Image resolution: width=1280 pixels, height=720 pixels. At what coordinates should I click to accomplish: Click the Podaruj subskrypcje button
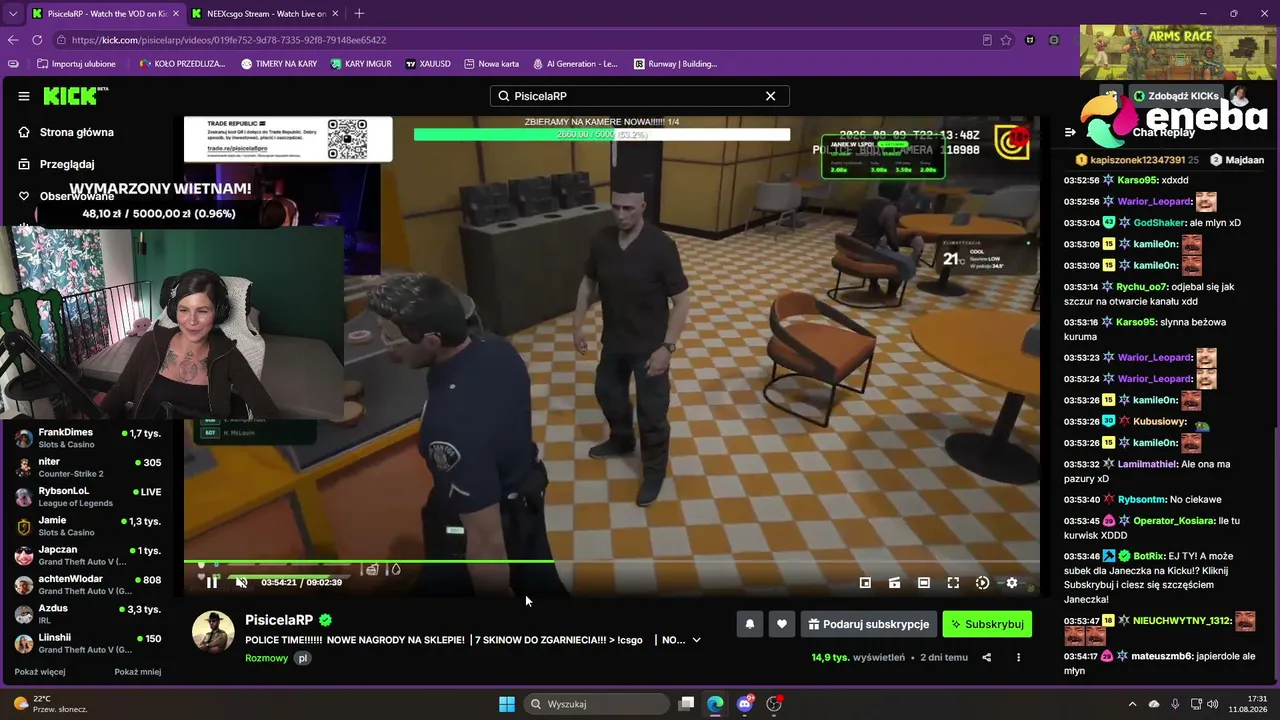(x=869, y=624)
